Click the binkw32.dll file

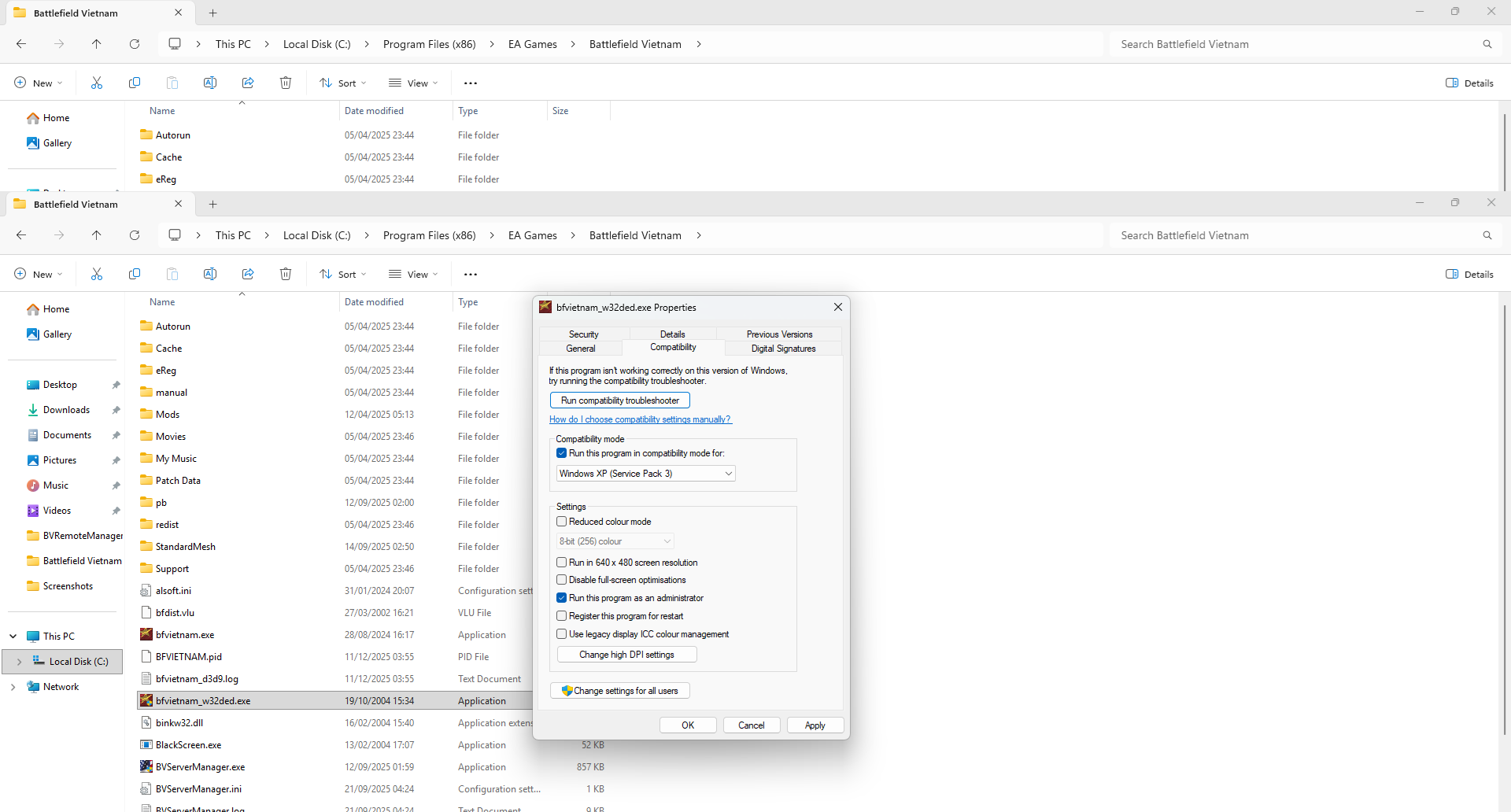point(179,722)
